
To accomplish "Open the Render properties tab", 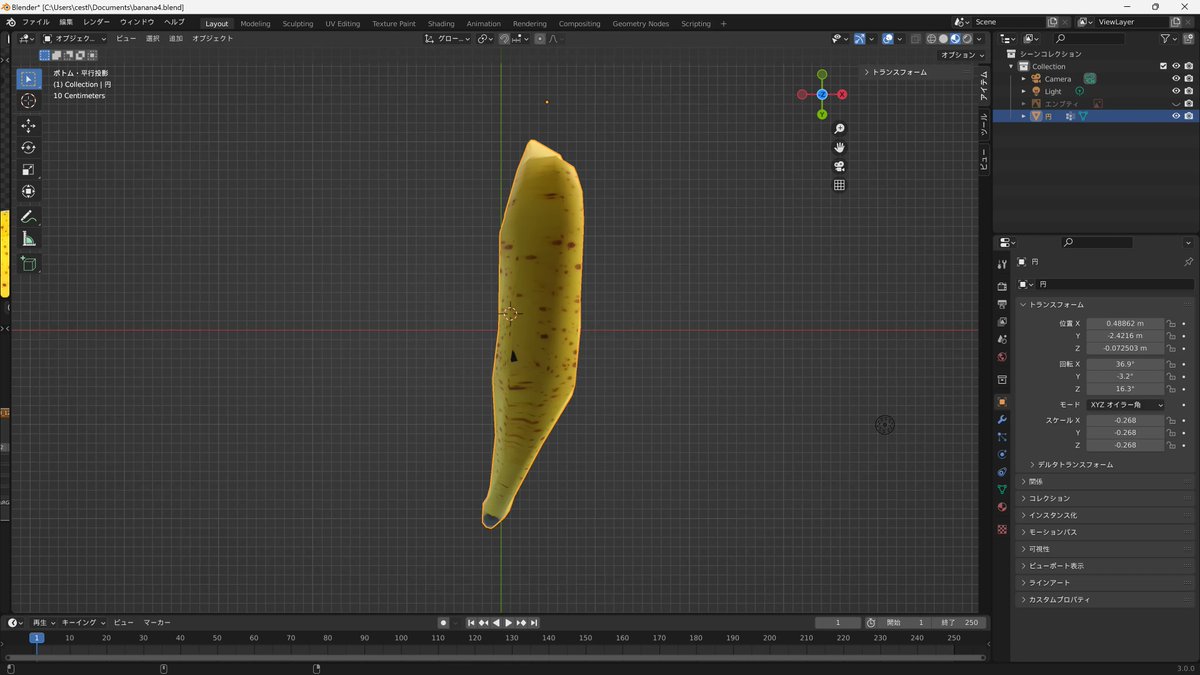I will coord(1002,286).
